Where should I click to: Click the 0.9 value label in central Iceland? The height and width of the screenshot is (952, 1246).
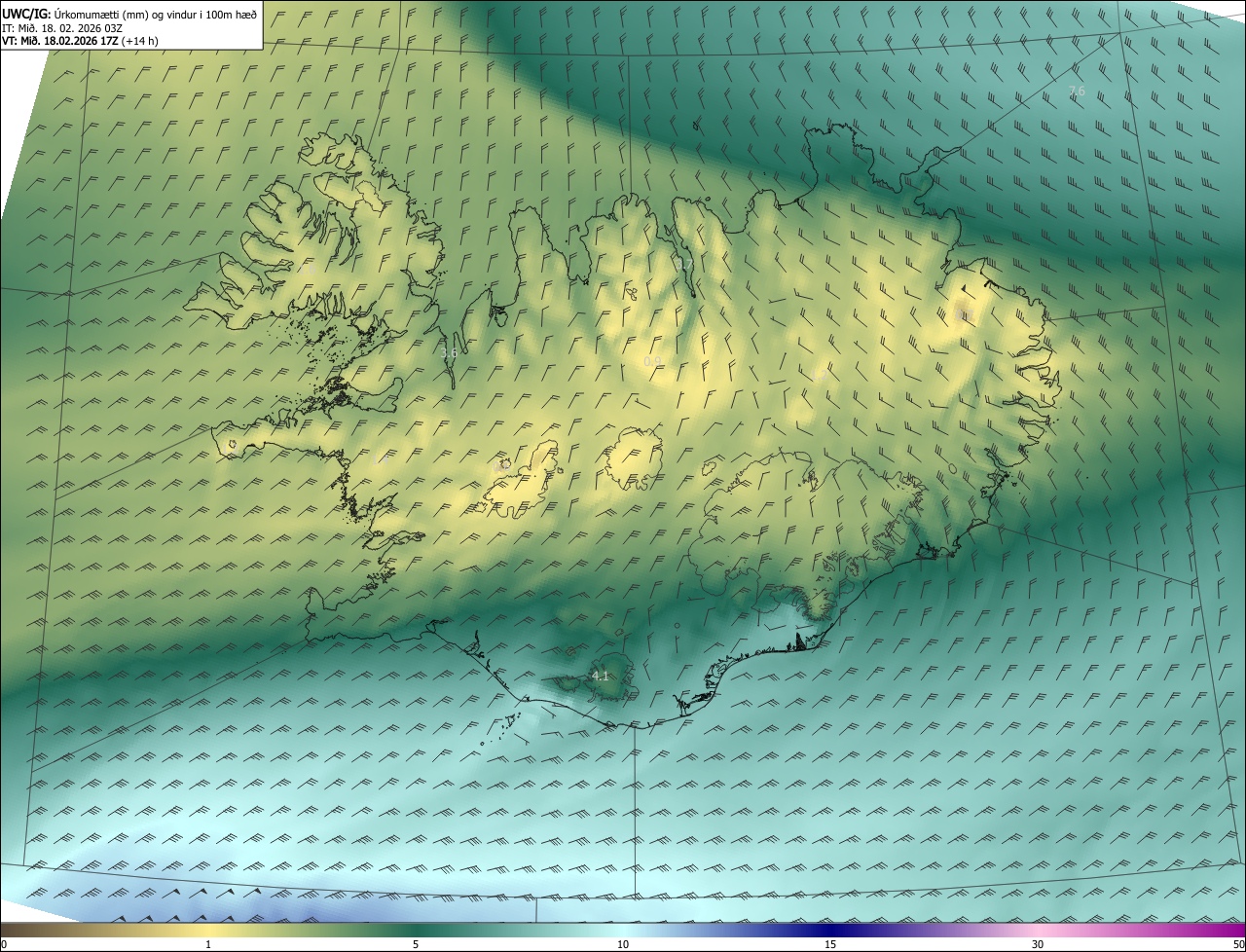(x=652, y=362)
